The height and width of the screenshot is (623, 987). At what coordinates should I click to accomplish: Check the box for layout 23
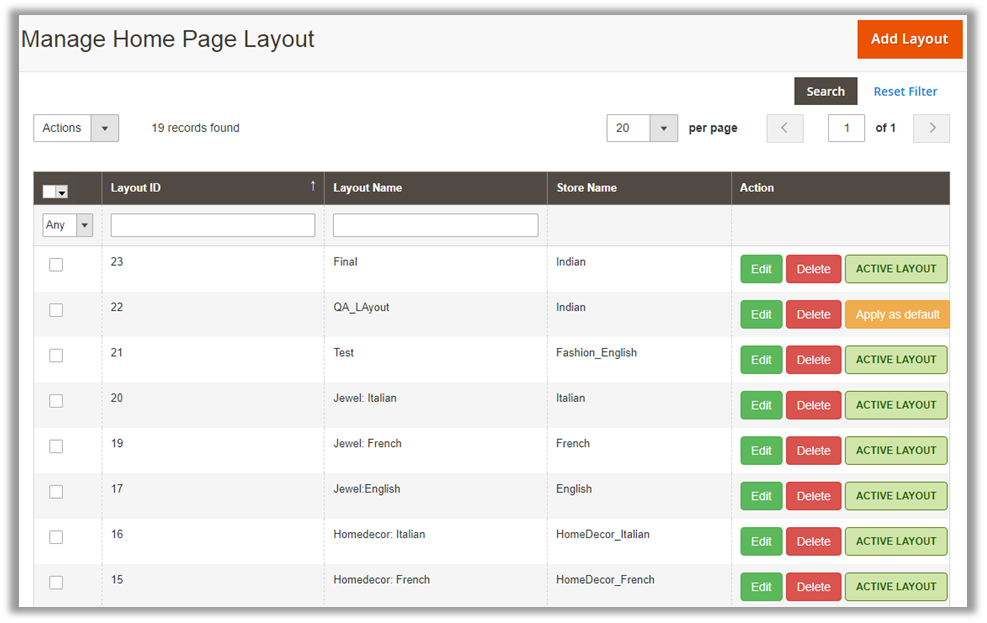tap(56, 264)
